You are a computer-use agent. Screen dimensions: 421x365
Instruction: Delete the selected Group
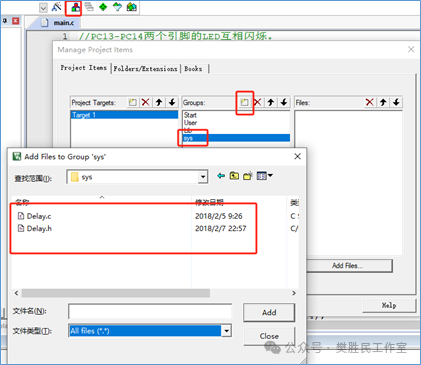click(258, 102)
